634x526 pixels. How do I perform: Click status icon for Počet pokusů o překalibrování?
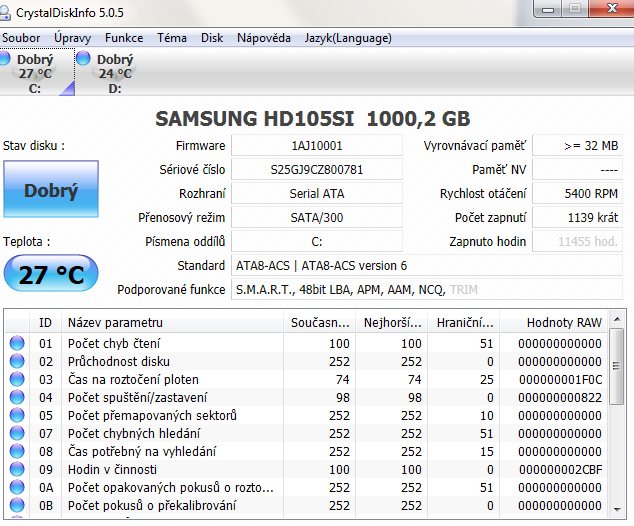click(17, 505)
